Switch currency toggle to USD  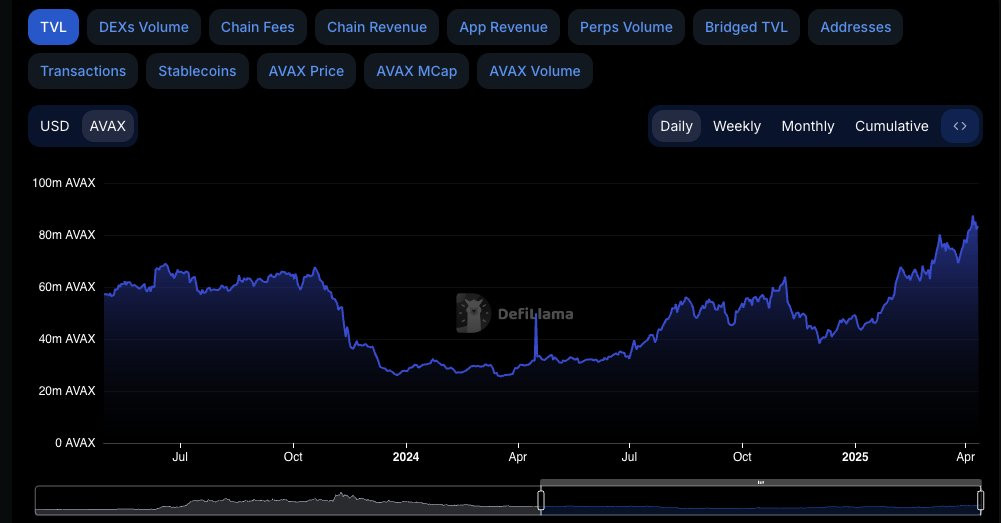[55, 126]
